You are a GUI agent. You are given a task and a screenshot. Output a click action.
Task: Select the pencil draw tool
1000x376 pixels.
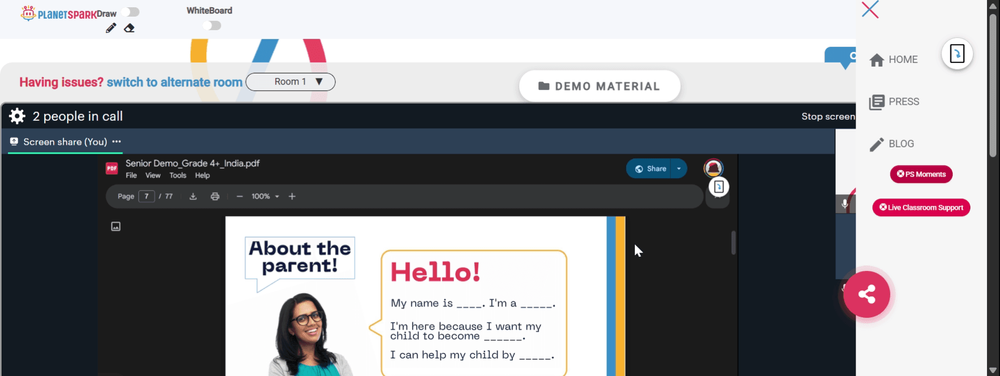tap(111, 28)
